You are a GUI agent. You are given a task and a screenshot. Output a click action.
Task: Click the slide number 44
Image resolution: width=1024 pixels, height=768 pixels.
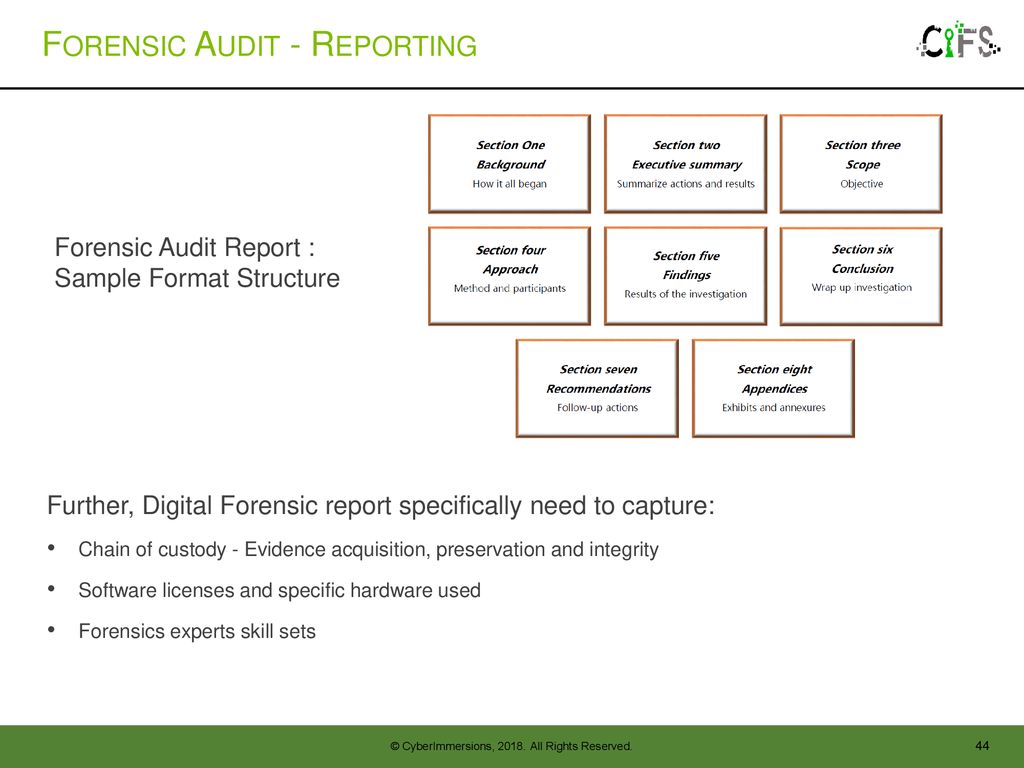coord(982,745)
